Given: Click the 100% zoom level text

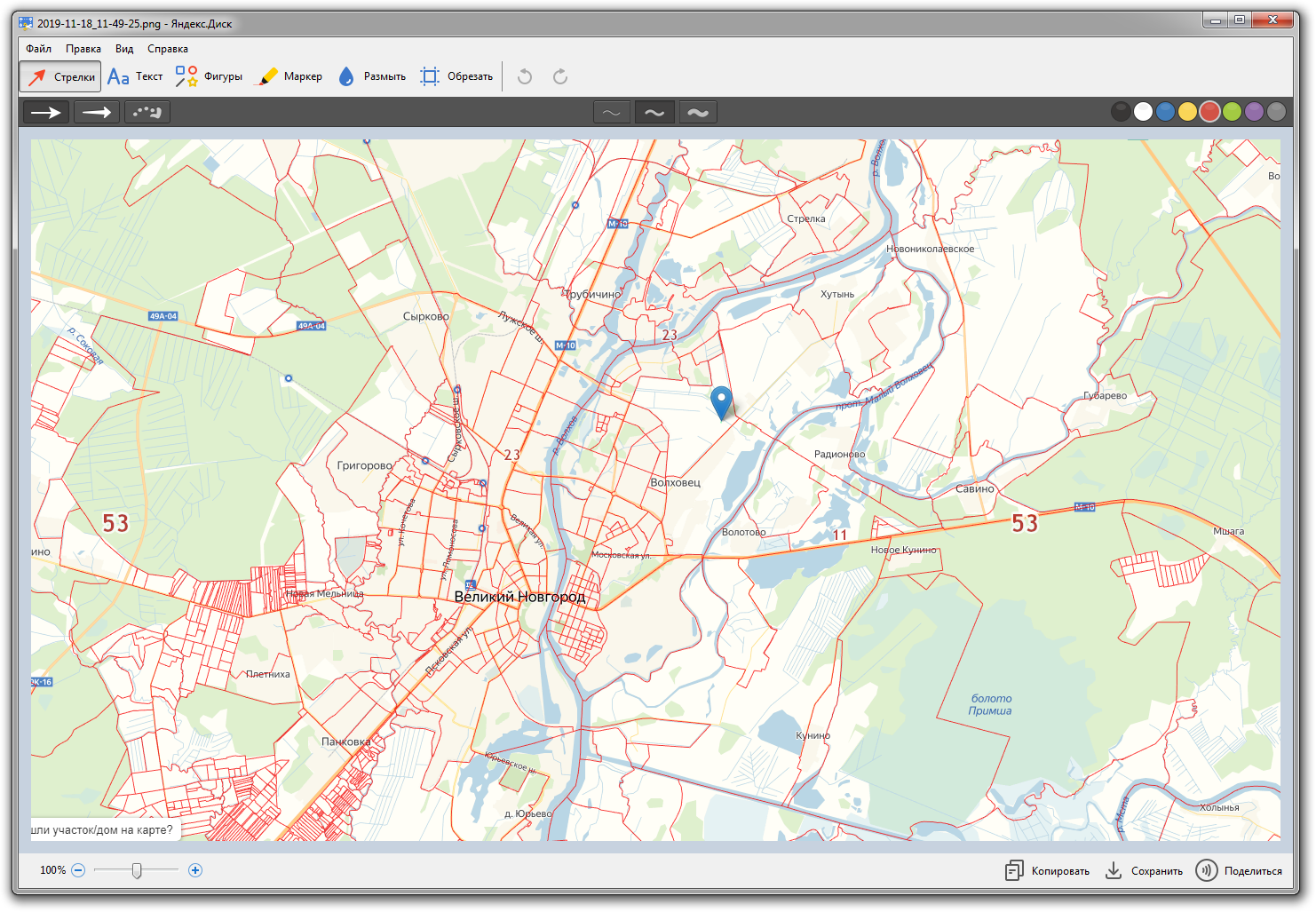Looking at the screenshot, I should pos(52,870).
